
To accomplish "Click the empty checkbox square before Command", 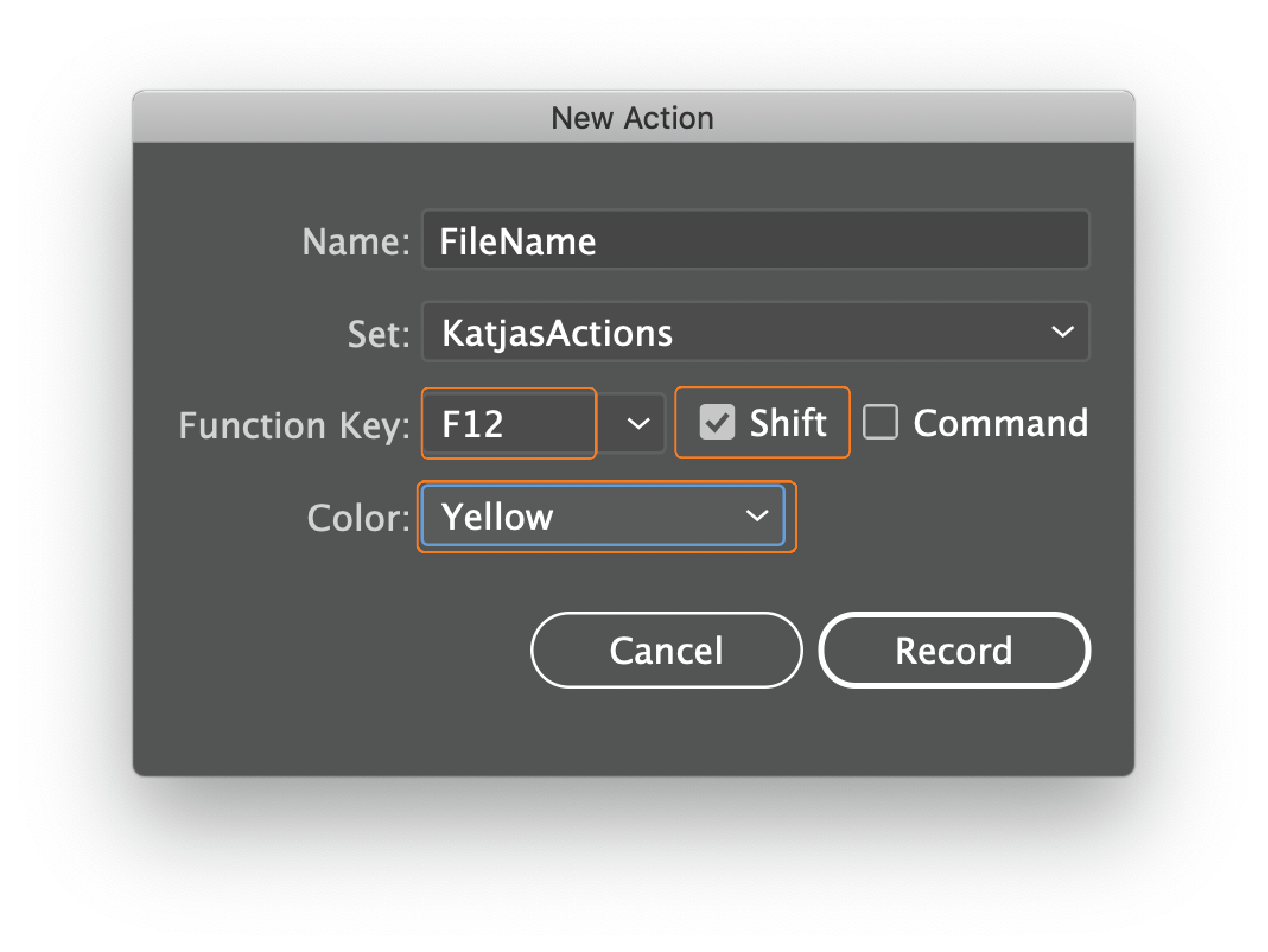I will point(880,422).
